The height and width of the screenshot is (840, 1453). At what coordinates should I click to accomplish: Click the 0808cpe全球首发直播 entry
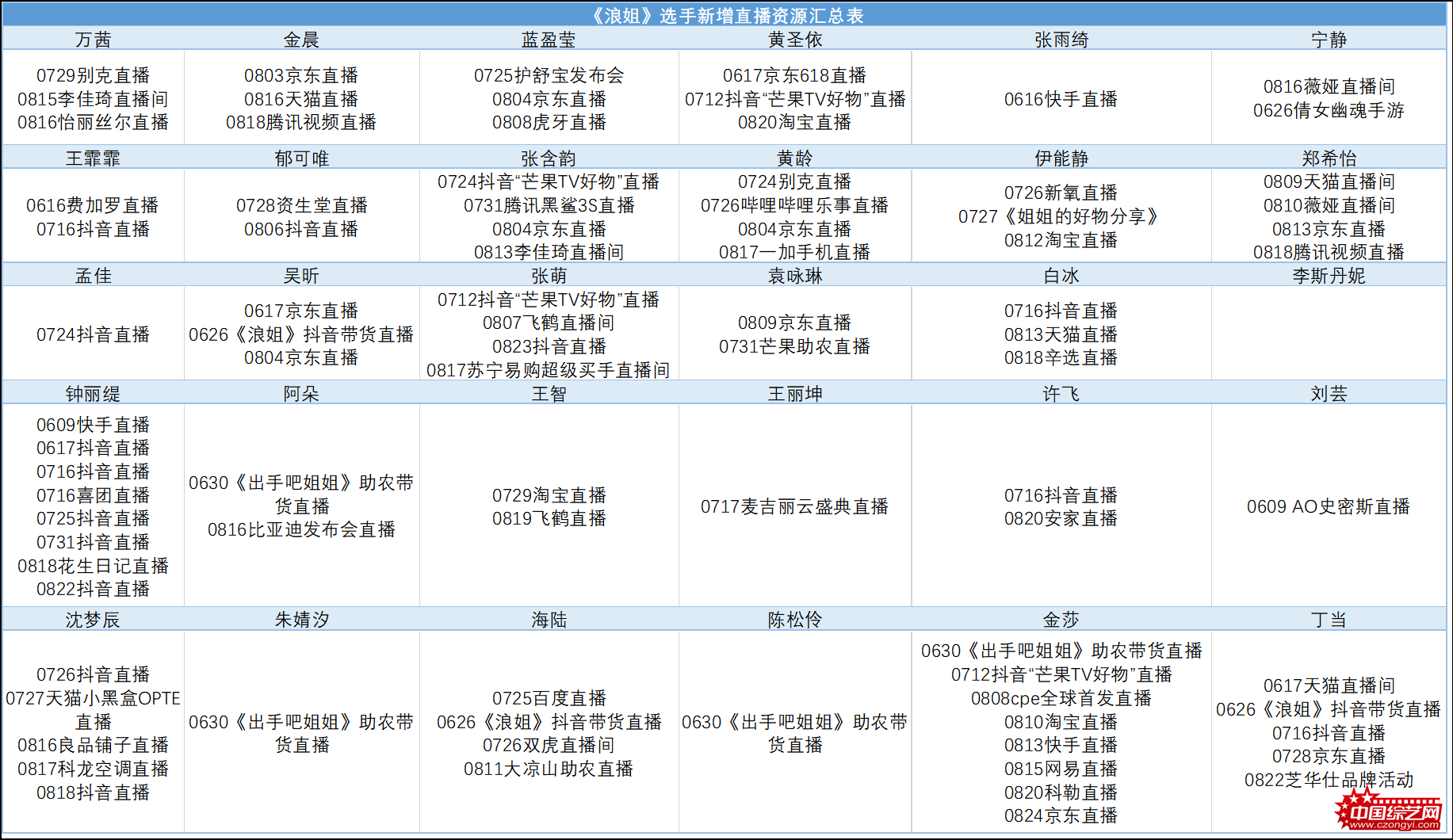pos(1061,698)
